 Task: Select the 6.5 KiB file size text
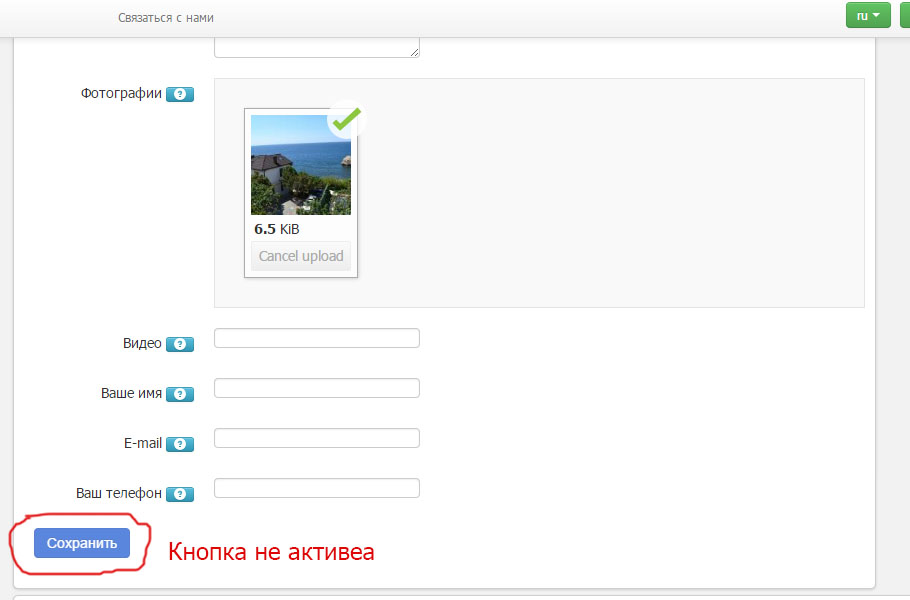pos(277,229)
